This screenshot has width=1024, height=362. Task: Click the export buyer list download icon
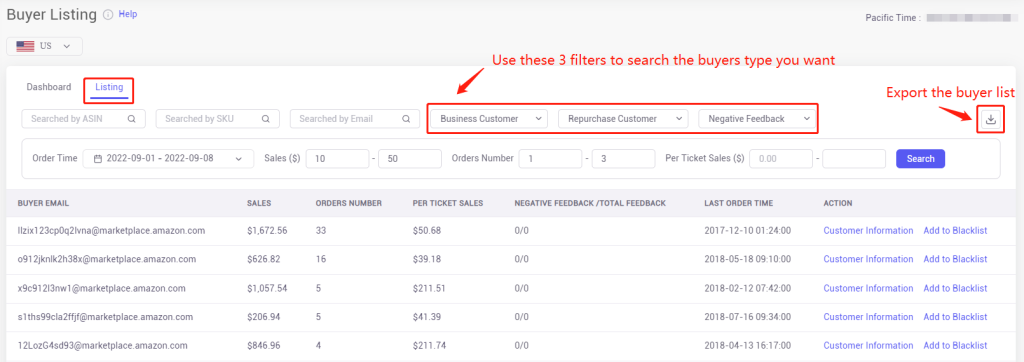pyautogui.click(x=991, y=119)
